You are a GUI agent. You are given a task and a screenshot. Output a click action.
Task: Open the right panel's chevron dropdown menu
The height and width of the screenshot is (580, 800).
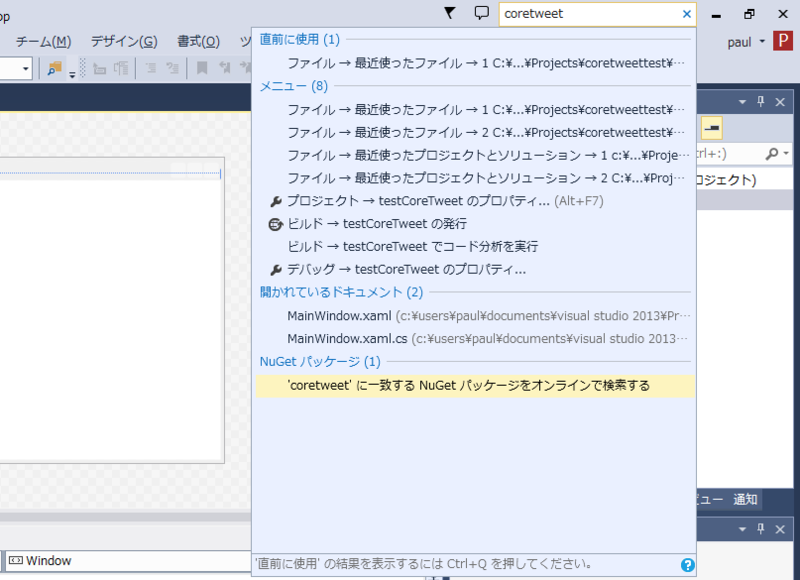[x=741, y=102]
